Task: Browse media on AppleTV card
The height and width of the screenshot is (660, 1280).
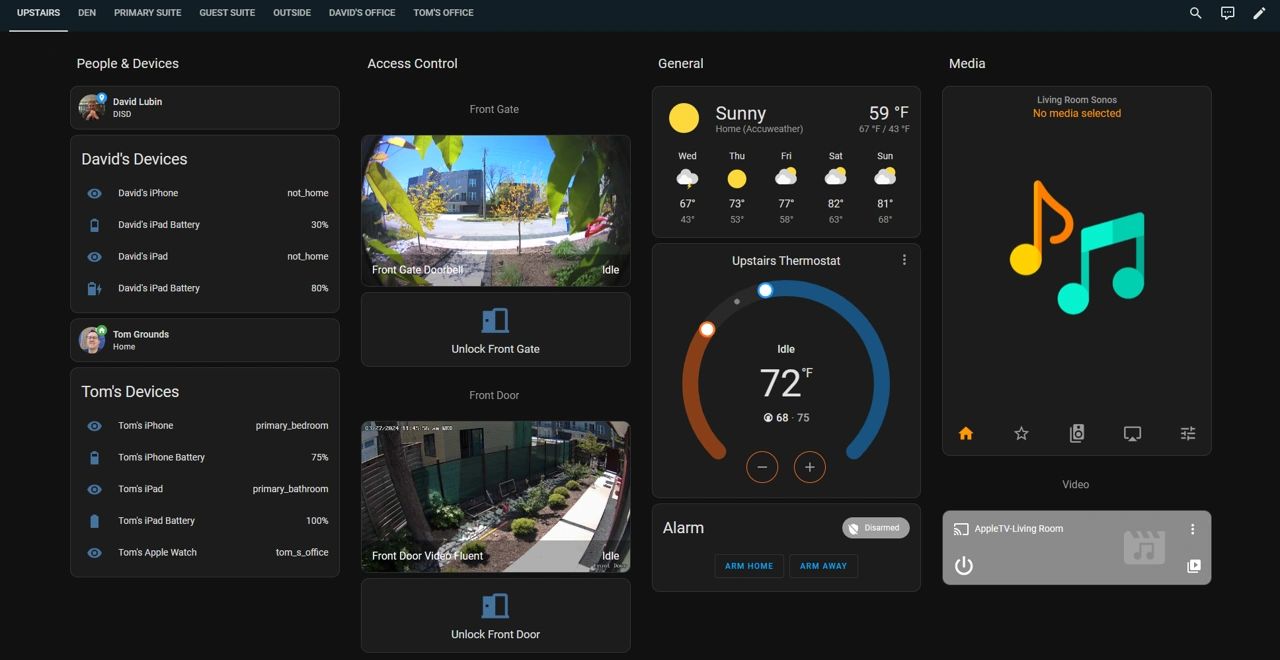Action: click(1193, 566)
